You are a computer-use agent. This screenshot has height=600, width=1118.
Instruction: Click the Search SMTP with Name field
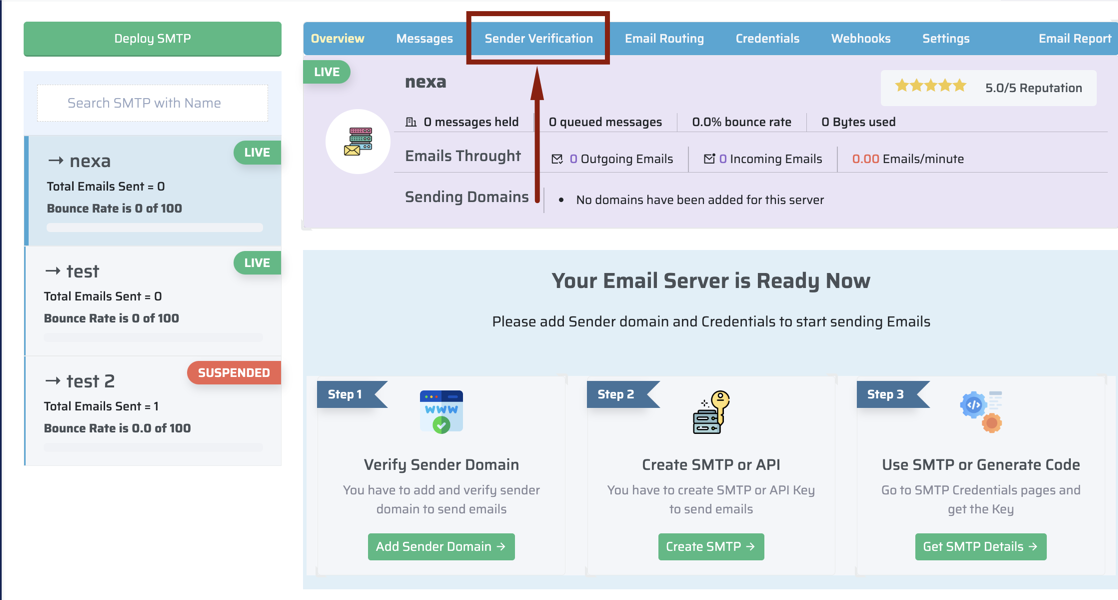coord(153,103)
